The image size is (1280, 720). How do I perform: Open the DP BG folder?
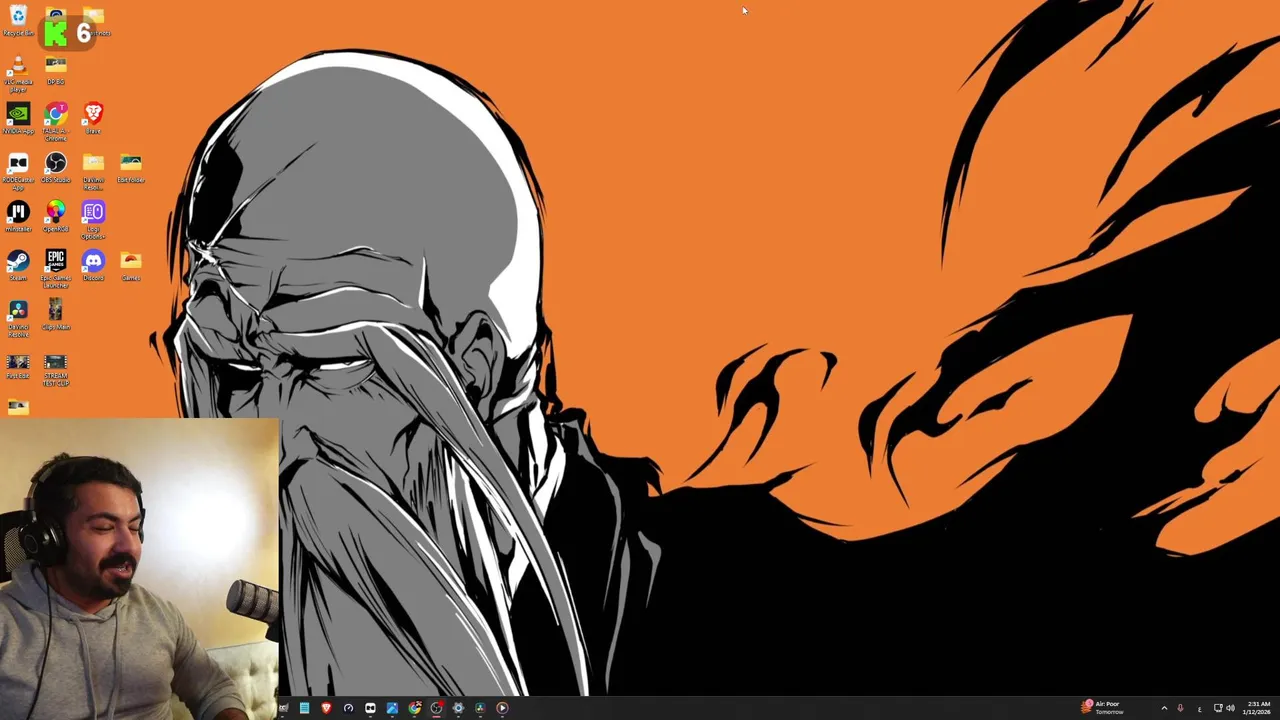pos(55,71)
